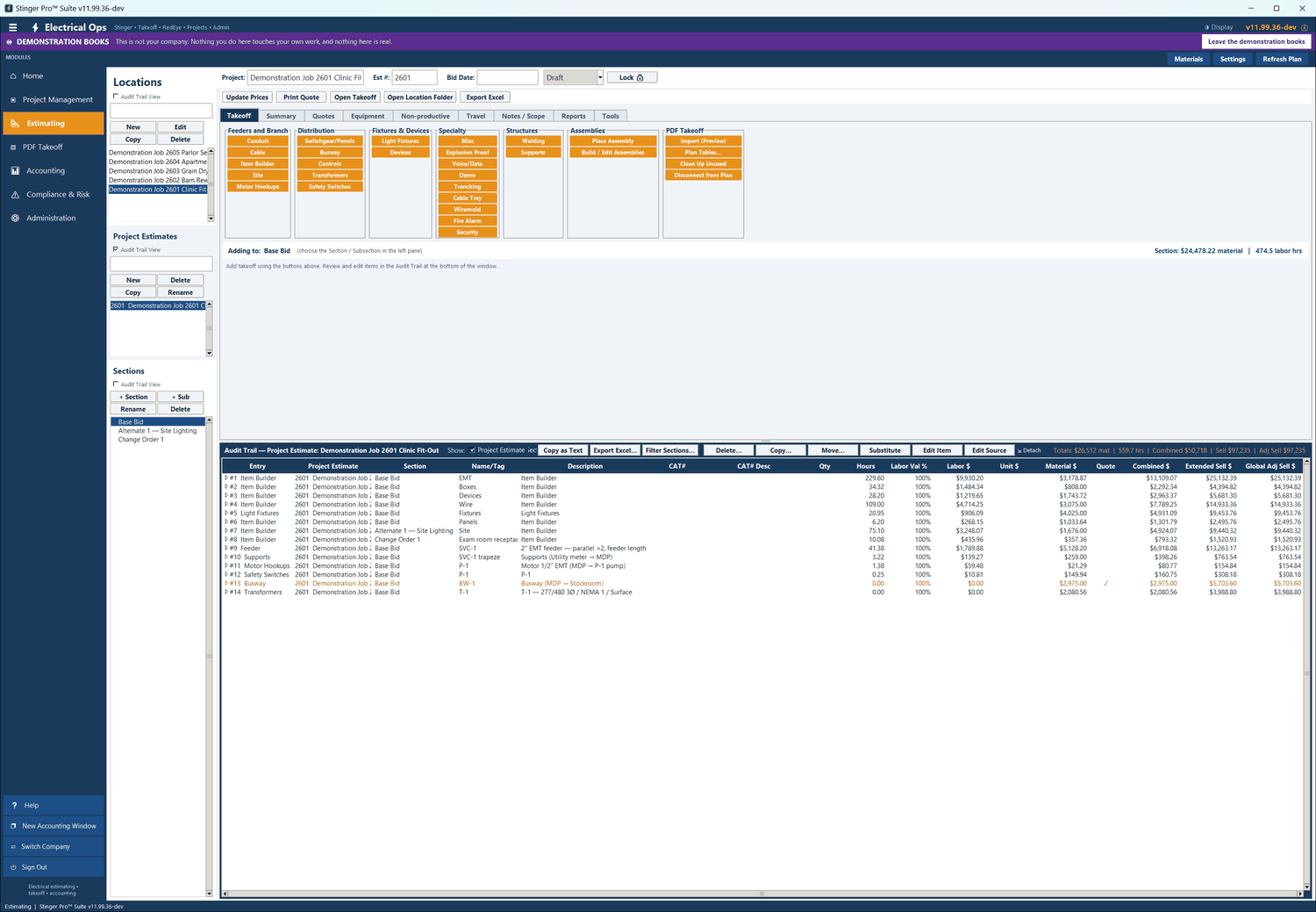Click the Audit Trail horizontal scrollbar

point(762,894)
